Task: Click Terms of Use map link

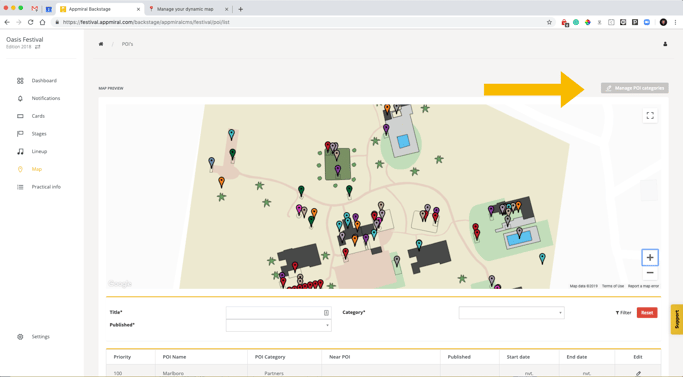Action: pyautogui.click(x=613, y=286)
